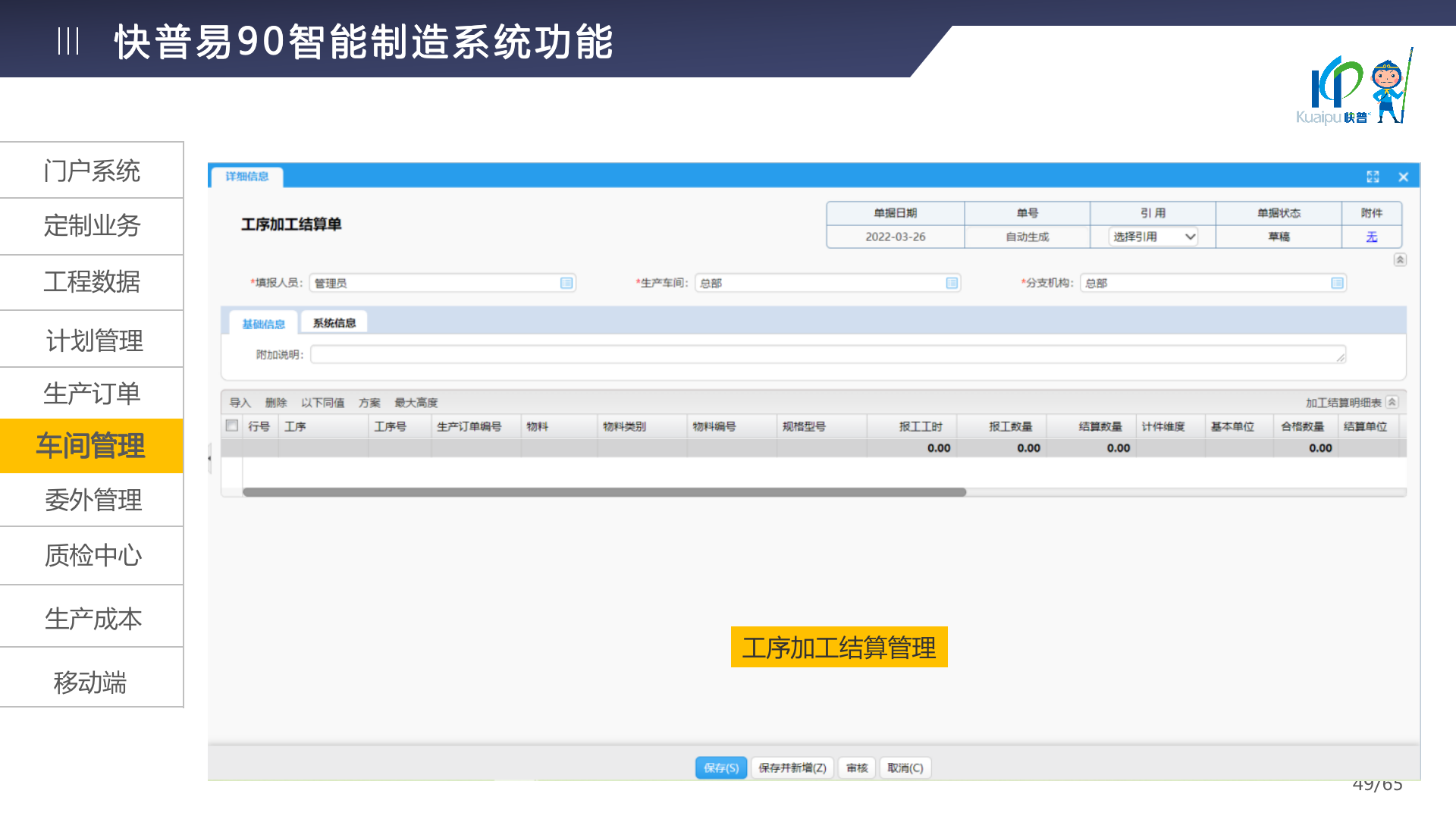Screen dimensions: 1456x819
Task: Click the left-edge panel collapse arrow
Action: click(x=210, y=458)
